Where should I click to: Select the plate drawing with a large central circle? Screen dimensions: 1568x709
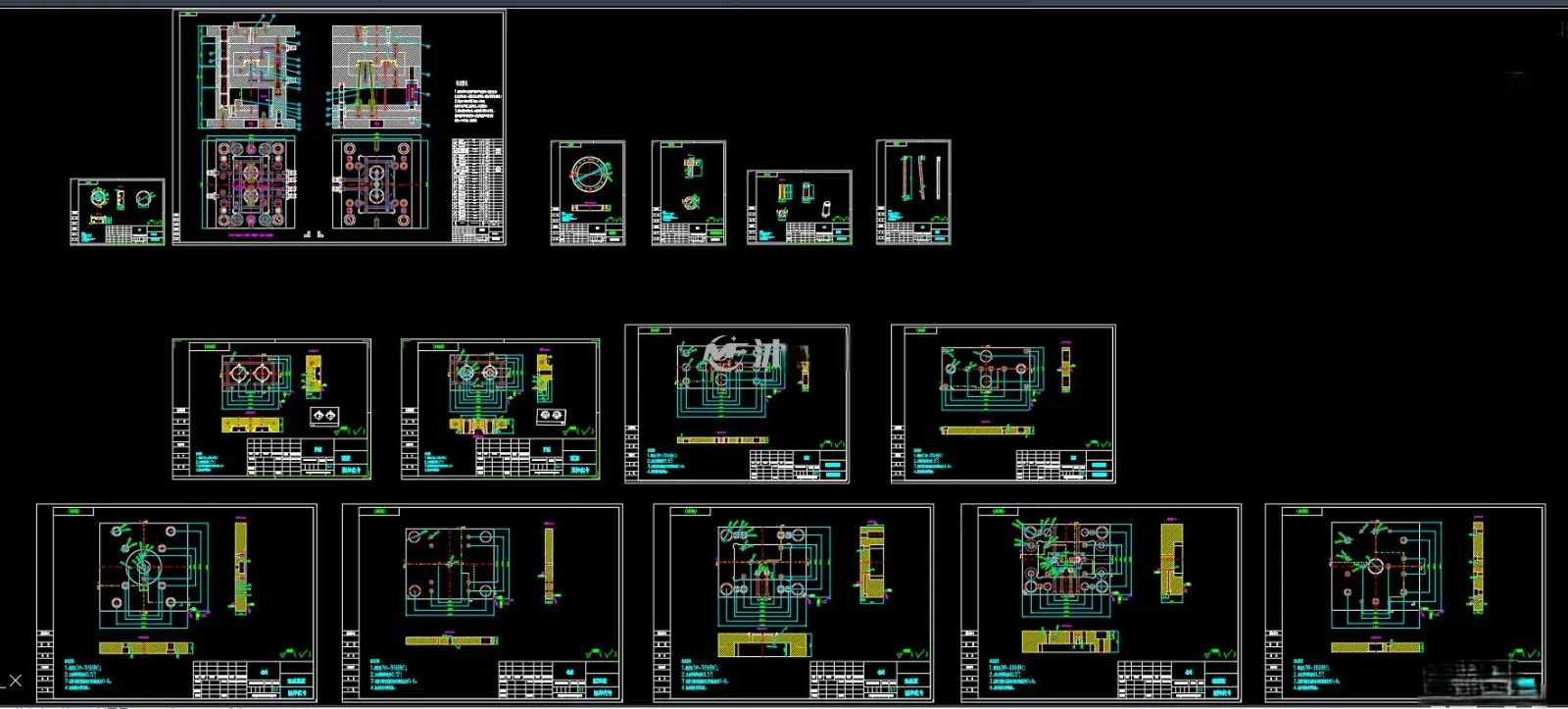click(x=176, y=603)
